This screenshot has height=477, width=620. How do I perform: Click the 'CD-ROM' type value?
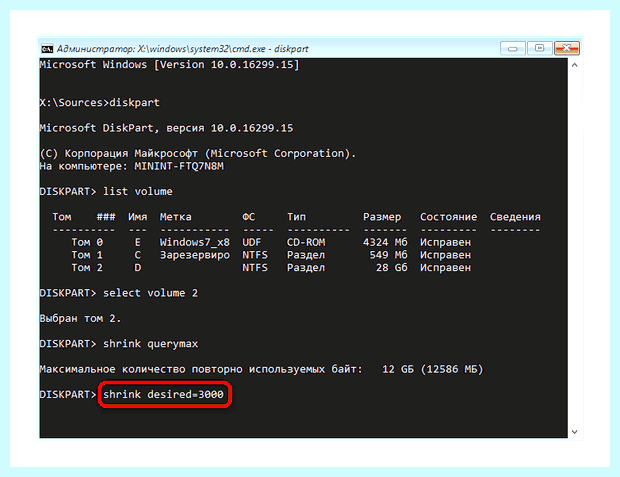coord(306,242)
